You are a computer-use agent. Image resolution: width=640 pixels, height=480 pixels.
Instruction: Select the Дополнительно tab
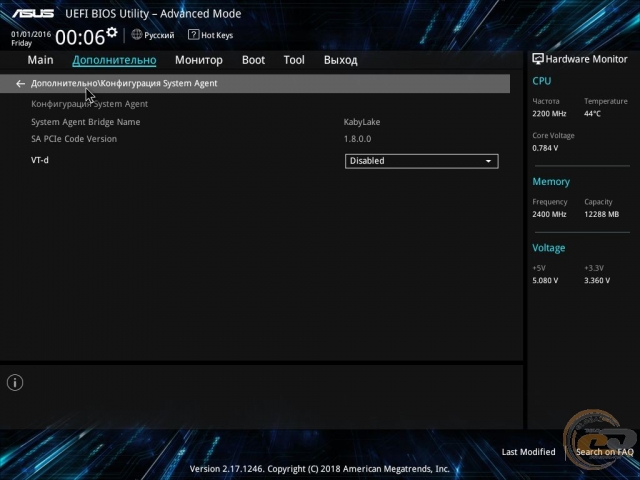(114, 60)
